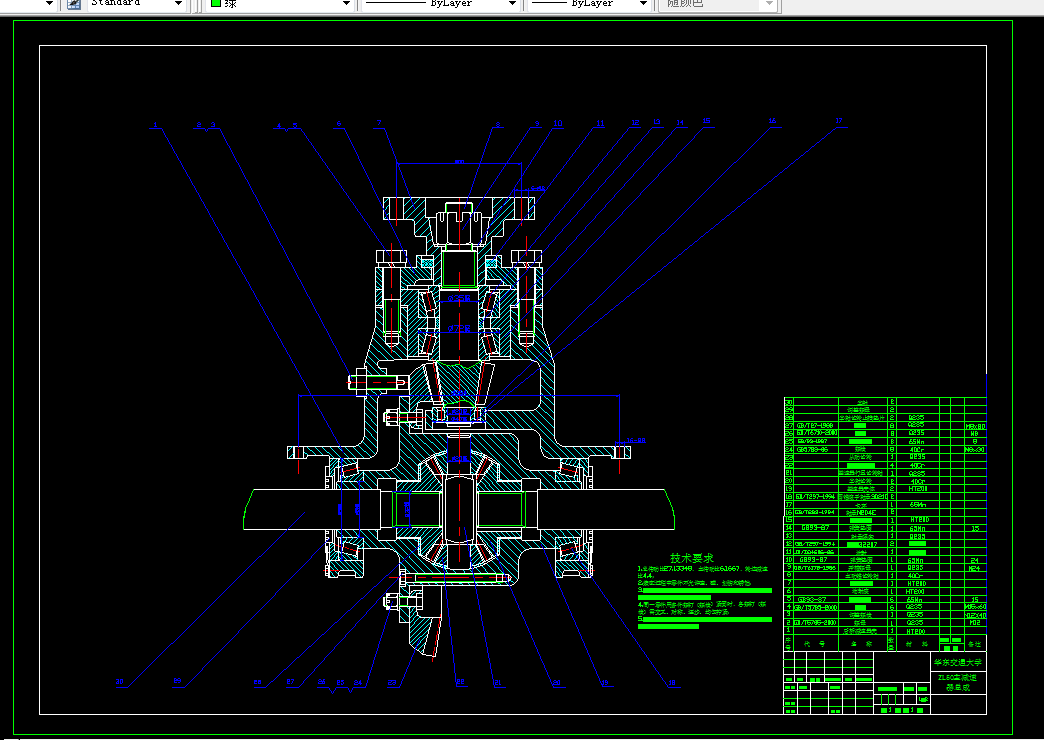The width and height of the screenshot is (1044, 740).
Task: Open the Standard text style dropdown
Action: 178,4
